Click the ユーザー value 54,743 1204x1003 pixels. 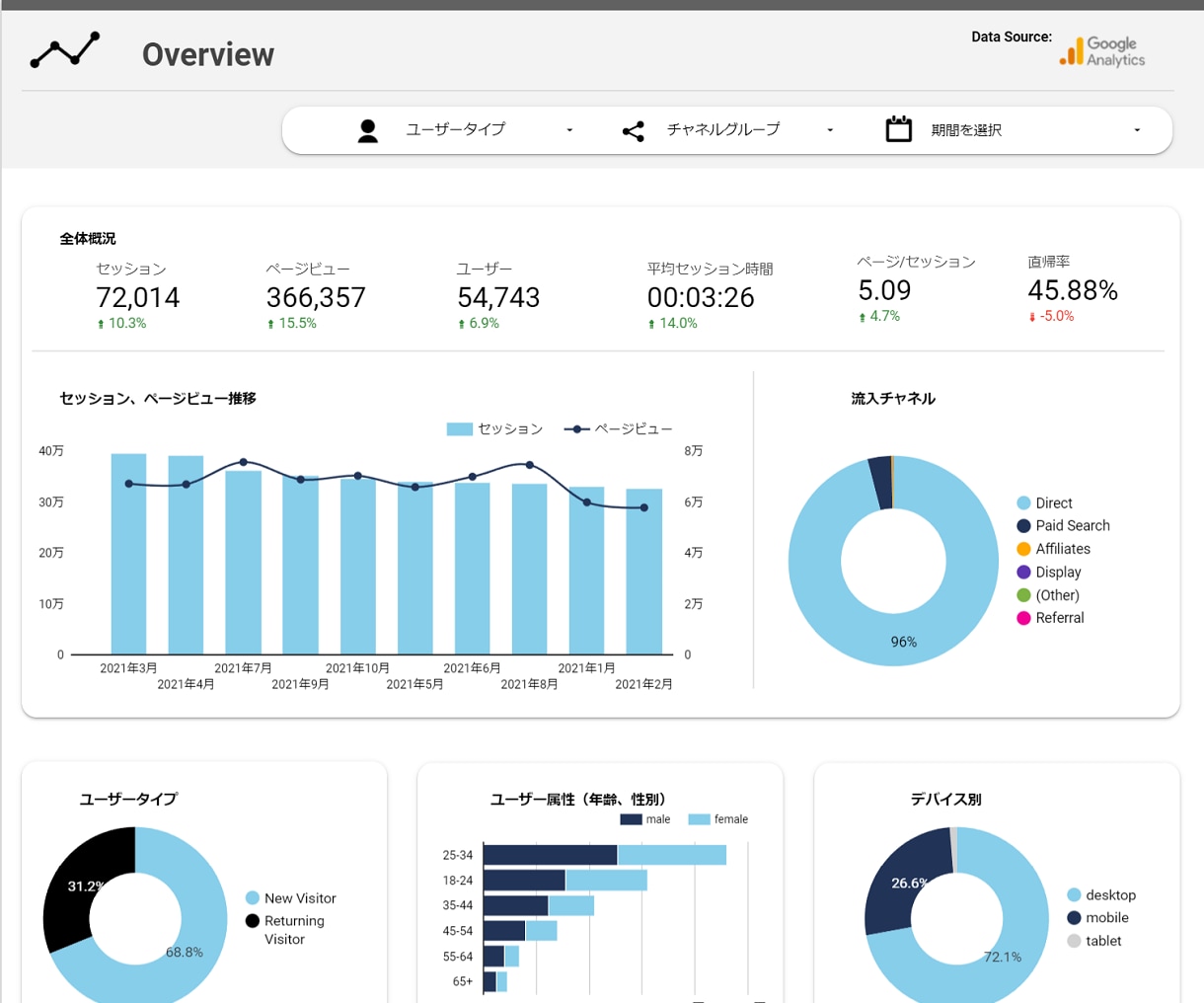click(498, 297)
